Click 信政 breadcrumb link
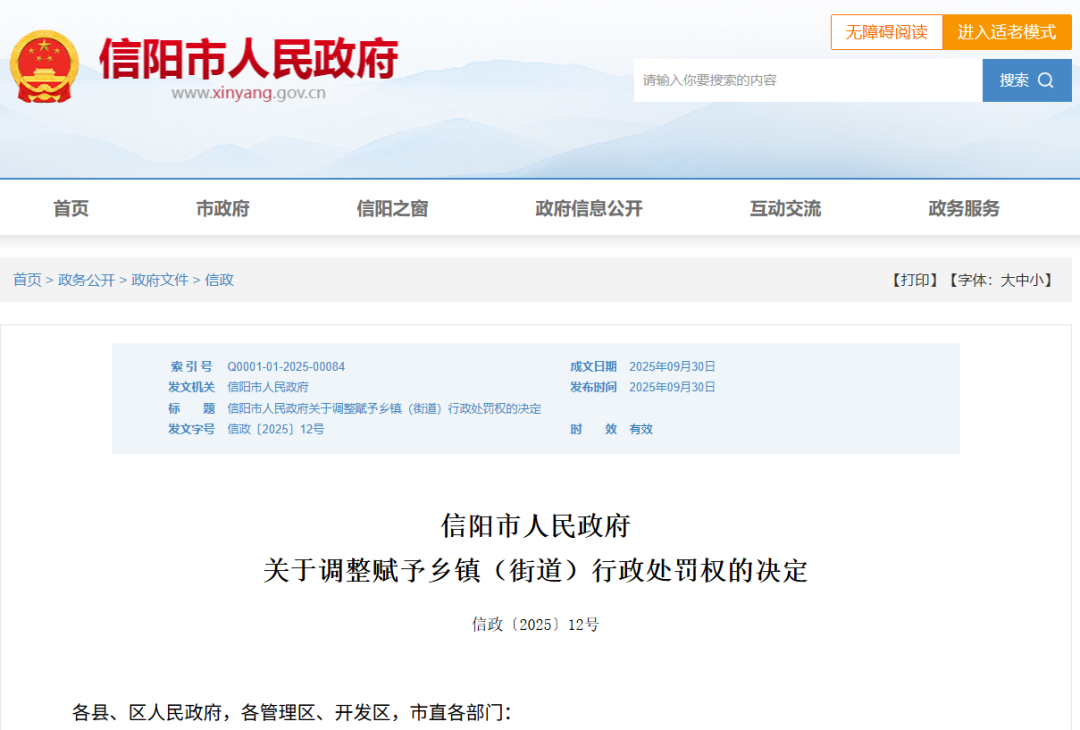1080x730 pixels. pos(219,280)
